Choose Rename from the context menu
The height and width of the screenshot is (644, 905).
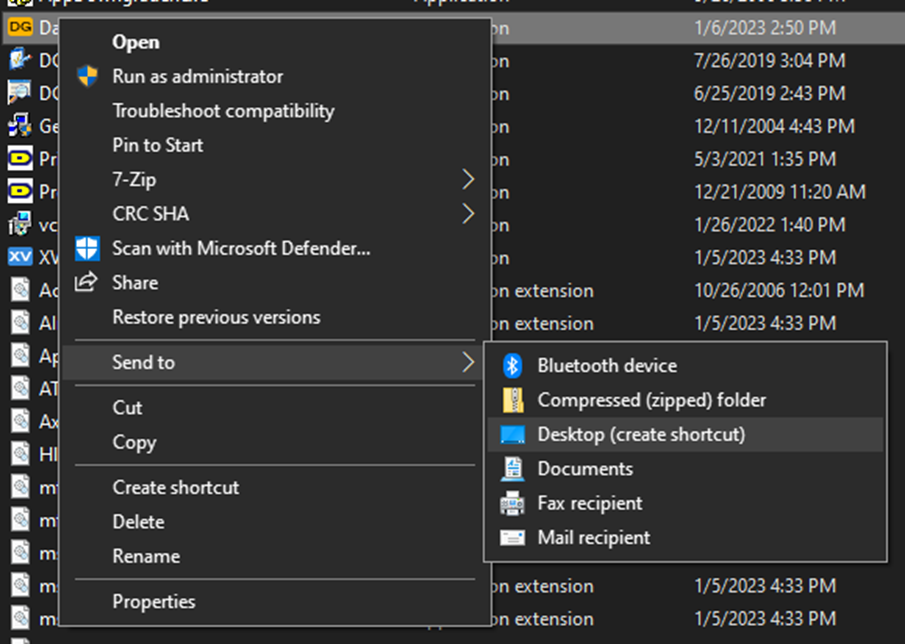(147, 556)
